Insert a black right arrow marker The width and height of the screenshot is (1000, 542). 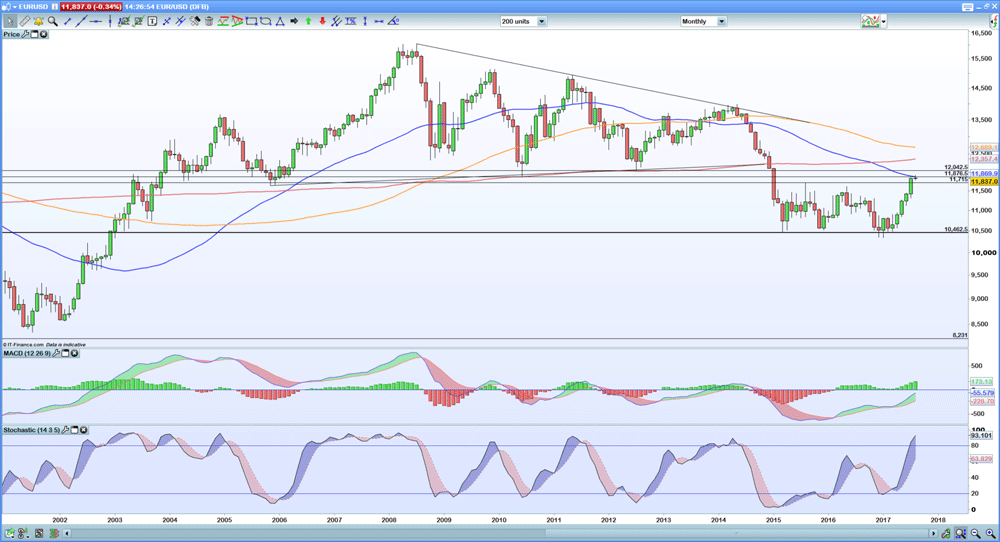pyautogui.click(x=294, y=21)
